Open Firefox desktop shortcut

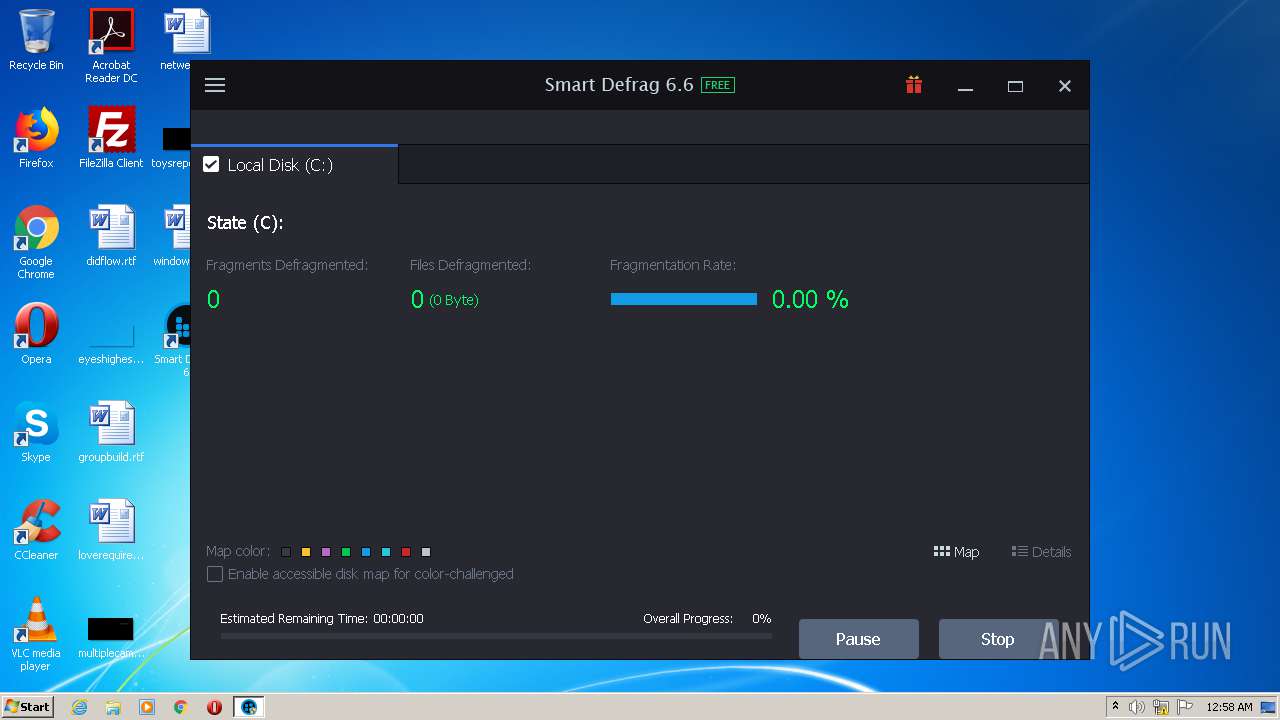pos(36,138)
